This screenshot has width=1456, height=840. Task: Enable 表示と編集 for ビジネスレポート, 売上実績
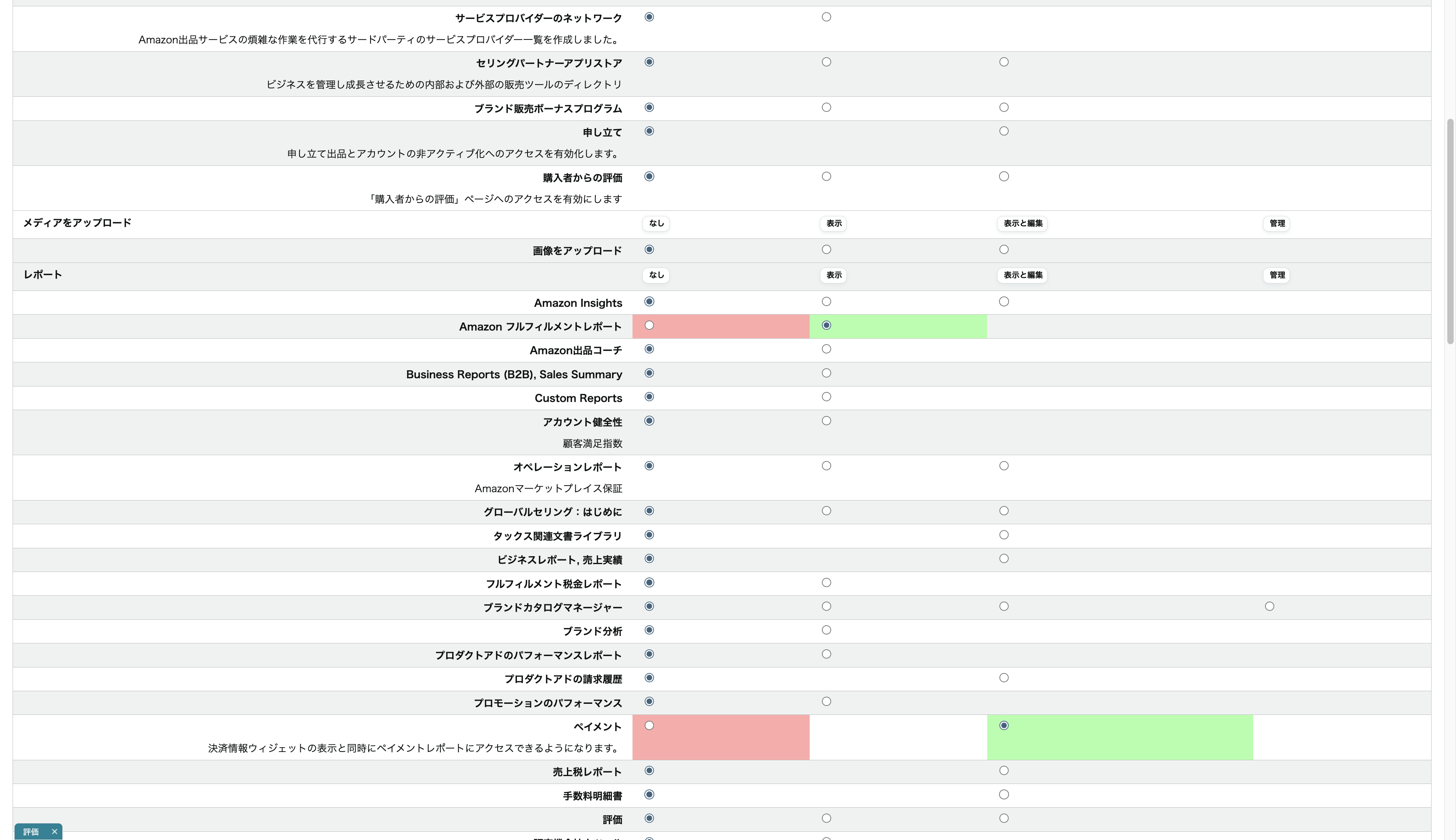click(1004, 559)
